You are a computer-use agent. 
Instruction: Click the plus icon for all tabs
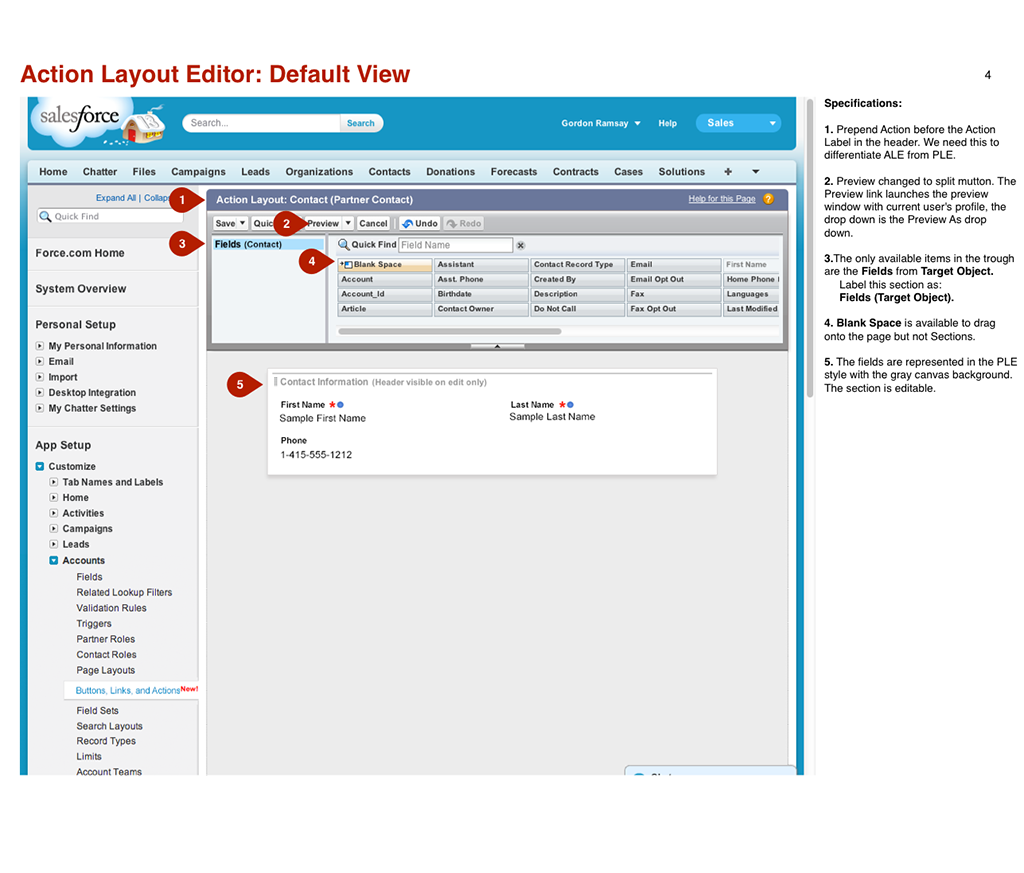click(x=728, y=172)
